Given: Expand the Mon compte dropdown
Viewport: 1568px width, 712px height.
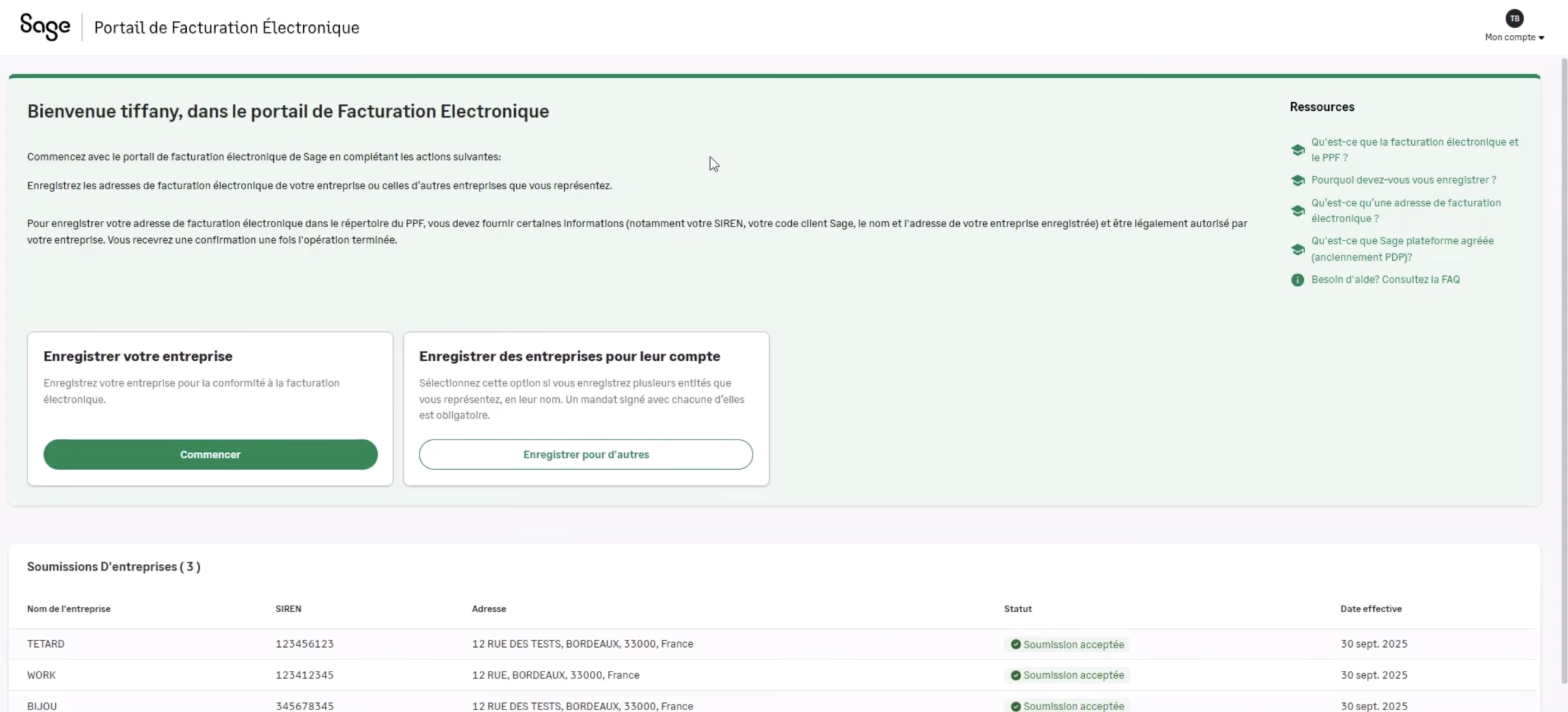Looking at the screenshot, I should (x=1514, y=37).
